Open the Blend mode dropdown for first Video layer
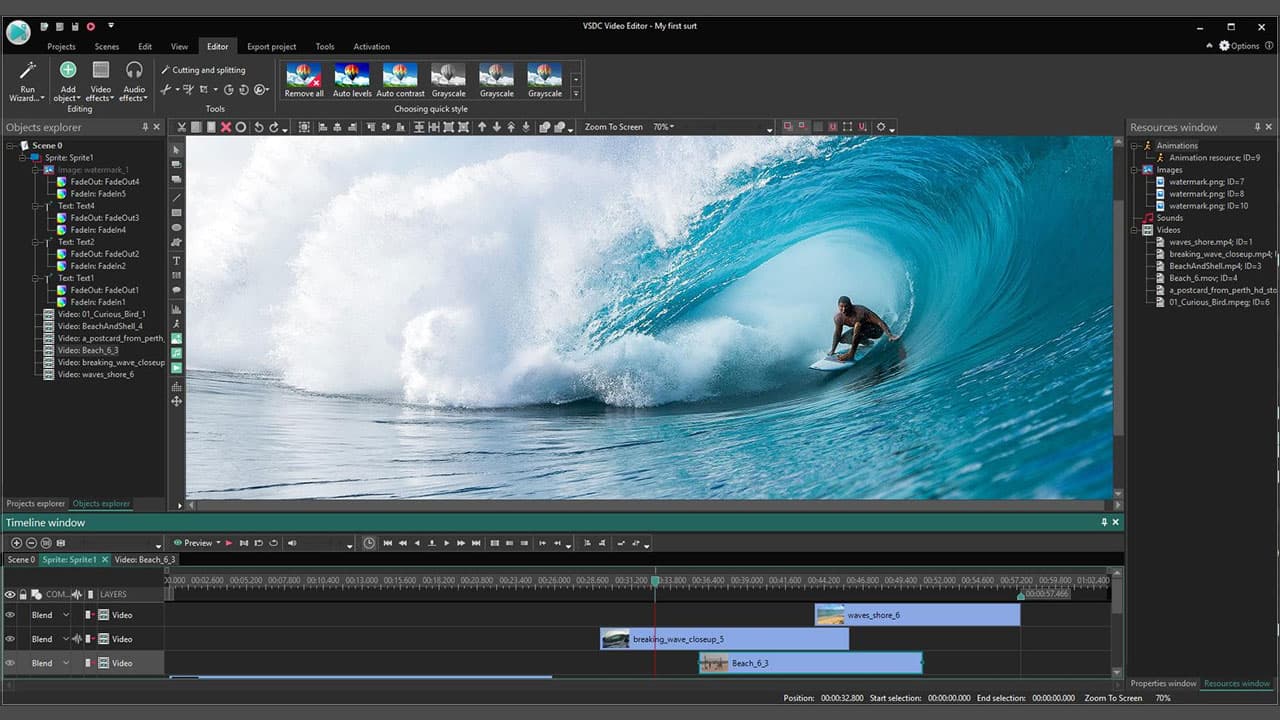The width and height of the screenshot is (1280, 720). point(66,615)
